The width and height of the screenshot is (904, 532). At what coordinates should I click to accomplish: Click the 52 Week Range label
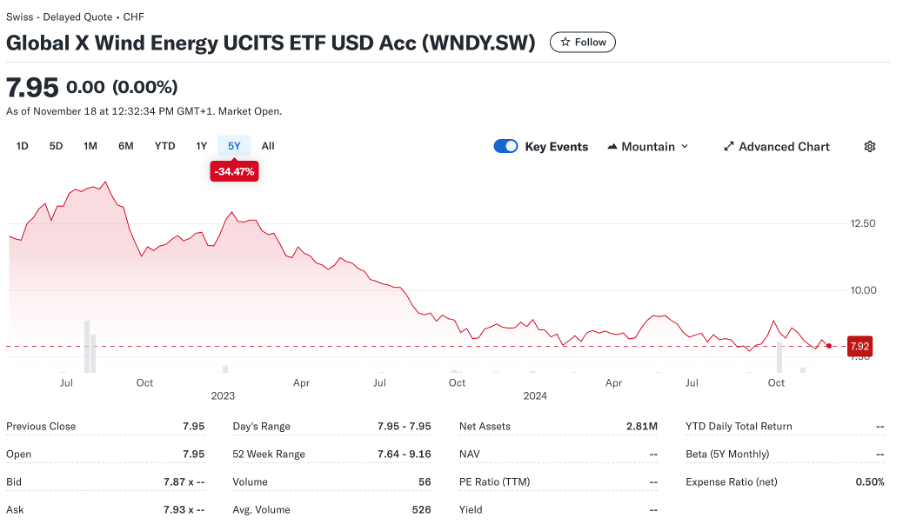[269, 454]
